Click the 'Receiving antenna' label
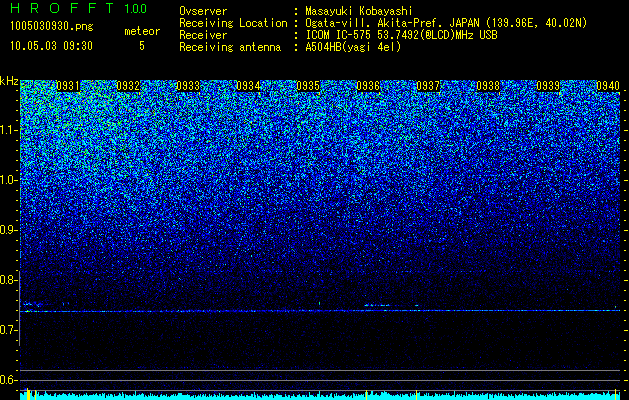Screen dimensions: 629x400 tap(230, 47)
